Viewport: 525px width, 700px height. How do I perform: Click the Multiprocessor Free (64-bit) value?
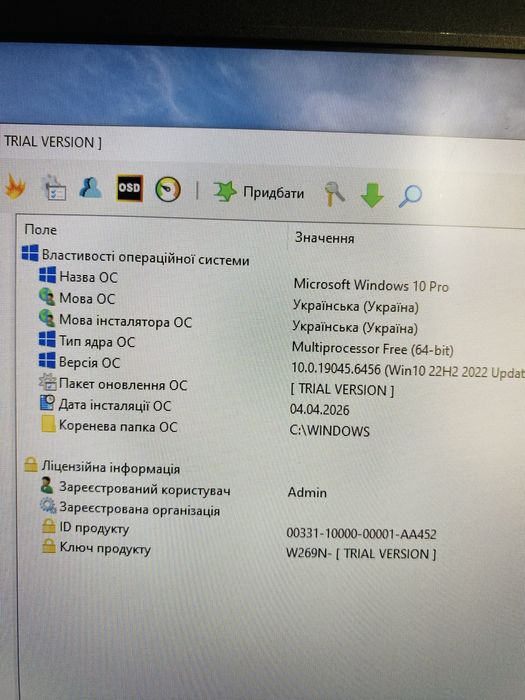point(372,349)
